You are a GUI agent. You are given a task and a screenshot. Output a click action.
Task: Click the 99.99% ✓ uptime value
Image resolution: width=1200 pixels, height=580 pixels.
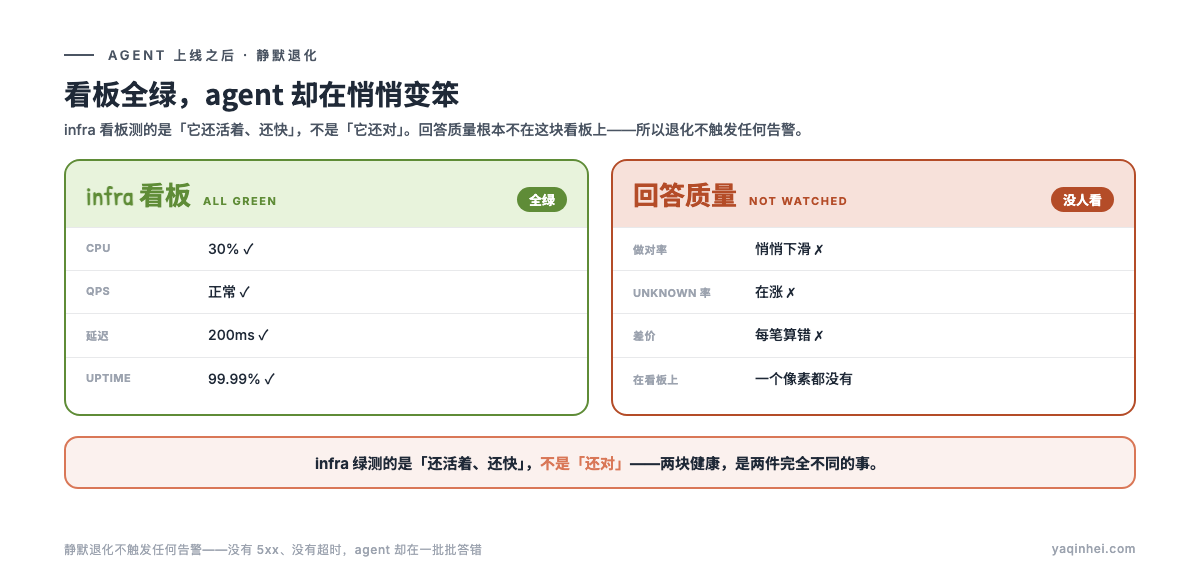click(241, 379)
